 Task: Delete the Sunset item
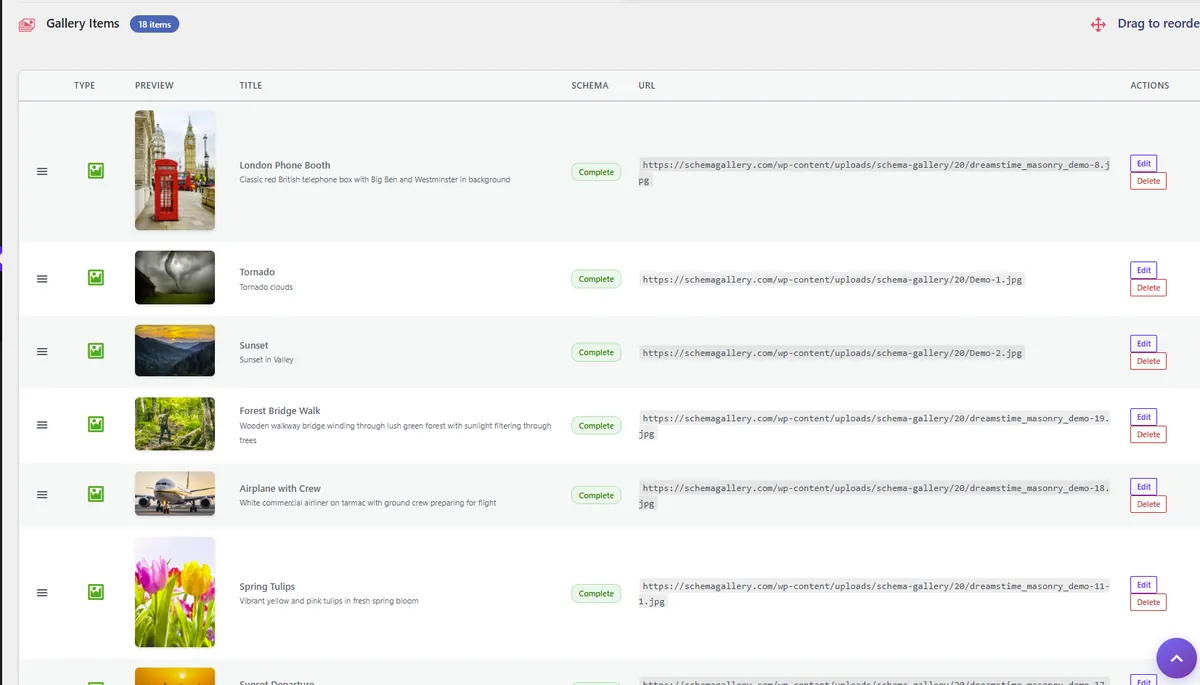click(x=1148, y=361)
